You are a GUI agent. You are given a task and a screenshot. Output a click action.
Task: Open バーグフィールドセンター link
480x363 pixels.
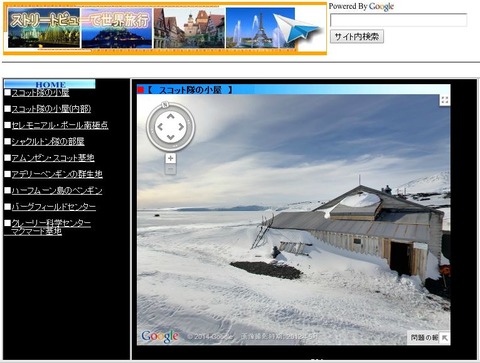pyautogui.click(x=54, y=207)
